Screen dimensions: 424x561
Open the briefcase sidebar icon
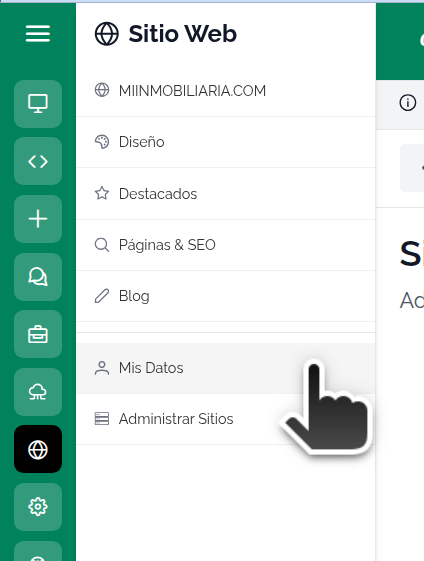point(38,334)
